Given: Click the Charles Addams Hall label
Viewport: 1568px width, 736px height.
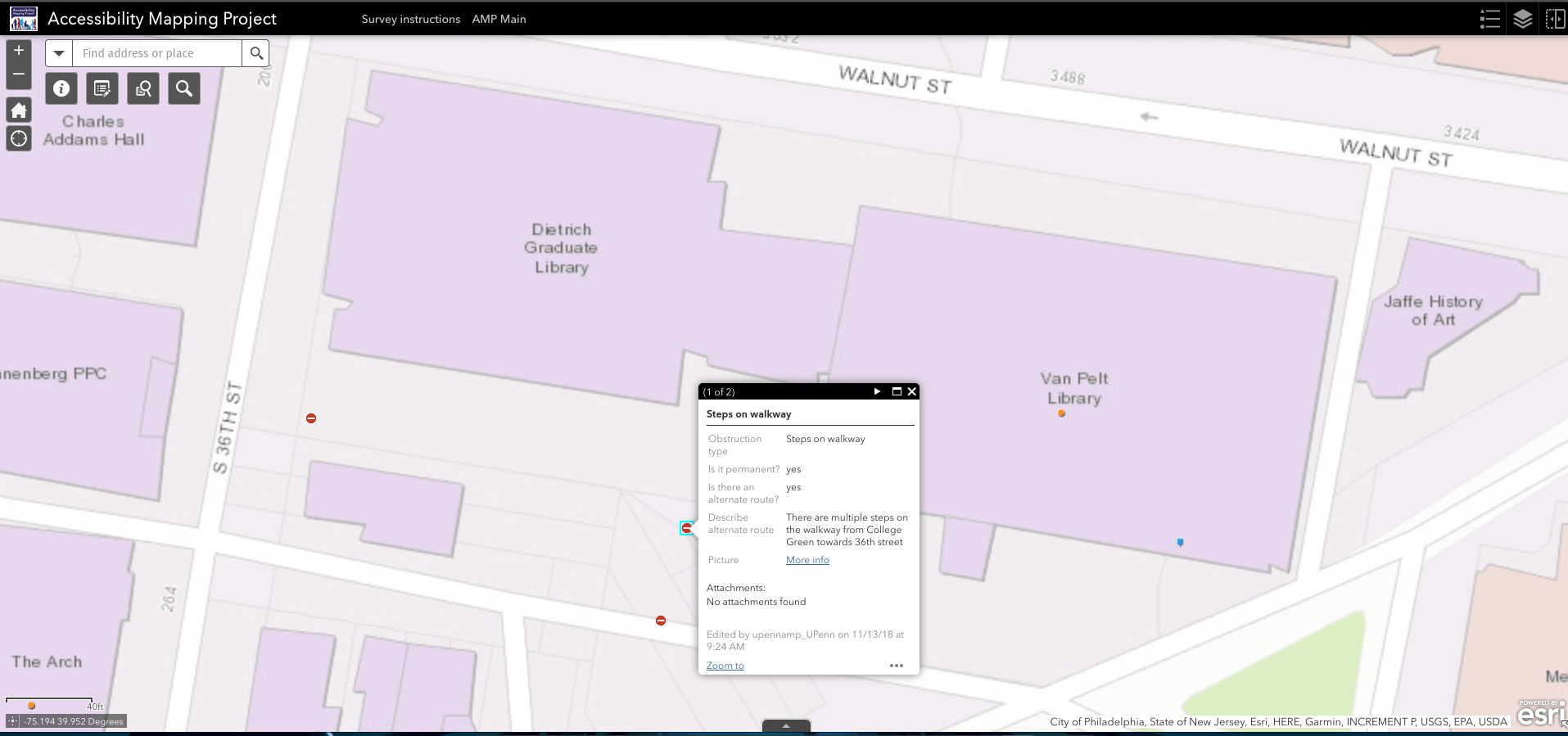Looking at the screenshot, I should (93, 130).
